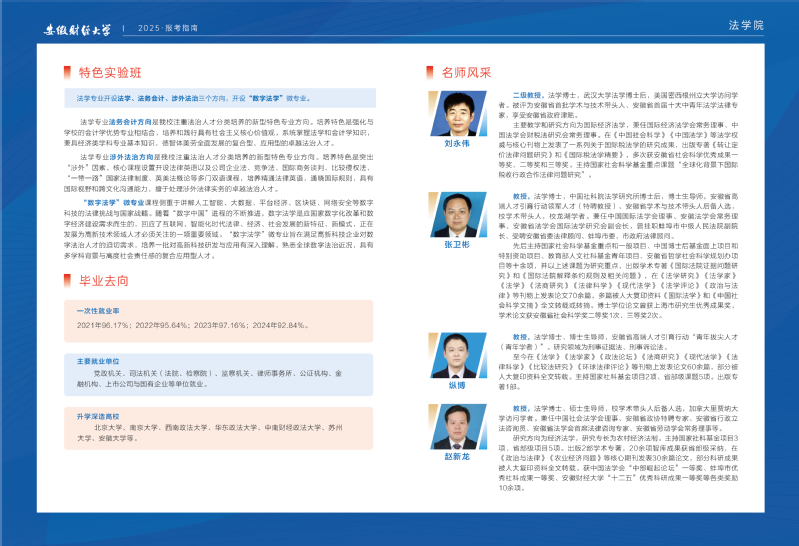The width and height of the screenshot is (799, 546).
Task: Click the 升学深造高校 label
Action: tap(98, 416)
